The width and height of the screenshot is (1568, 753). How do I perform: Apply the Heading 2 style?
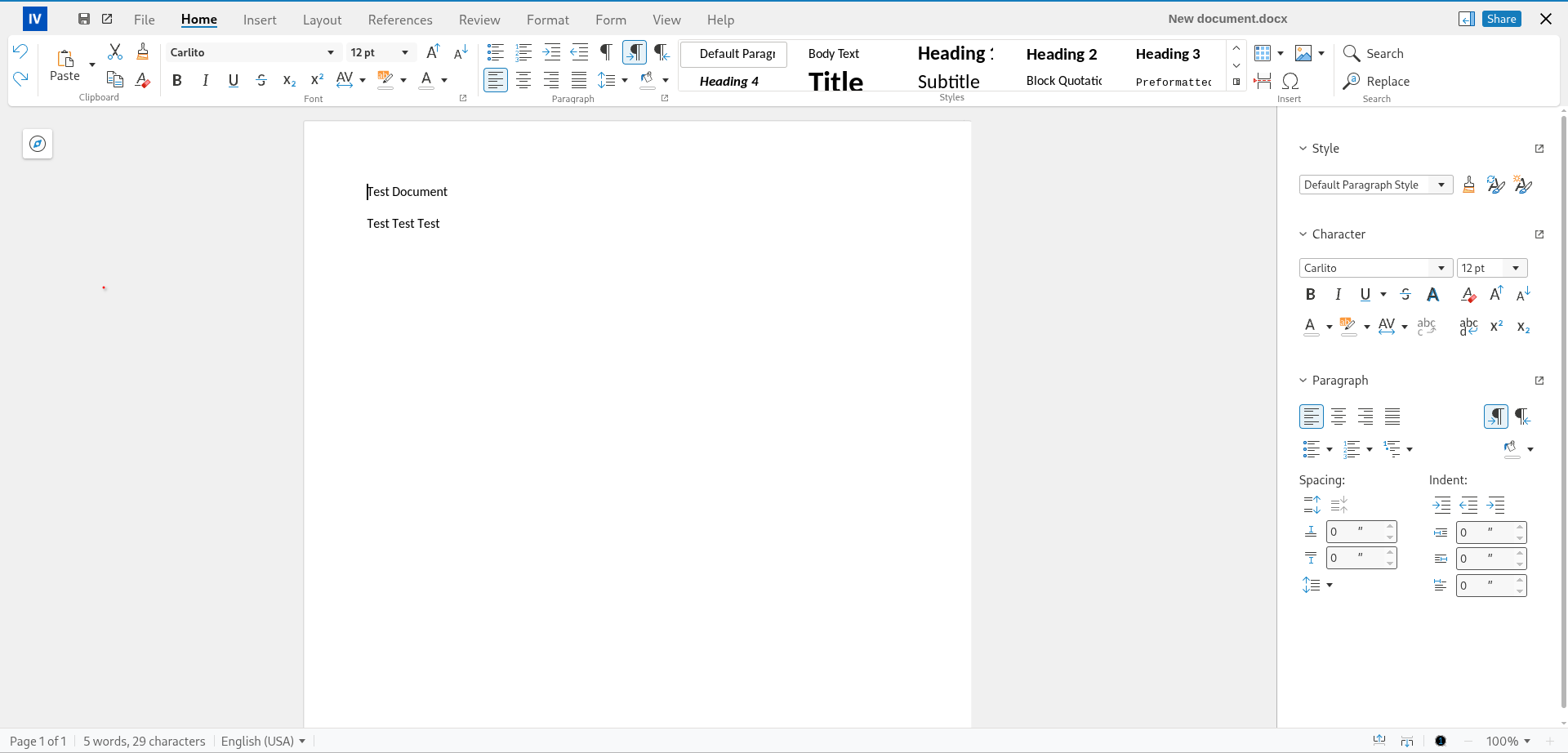(x=1061, y=54)
